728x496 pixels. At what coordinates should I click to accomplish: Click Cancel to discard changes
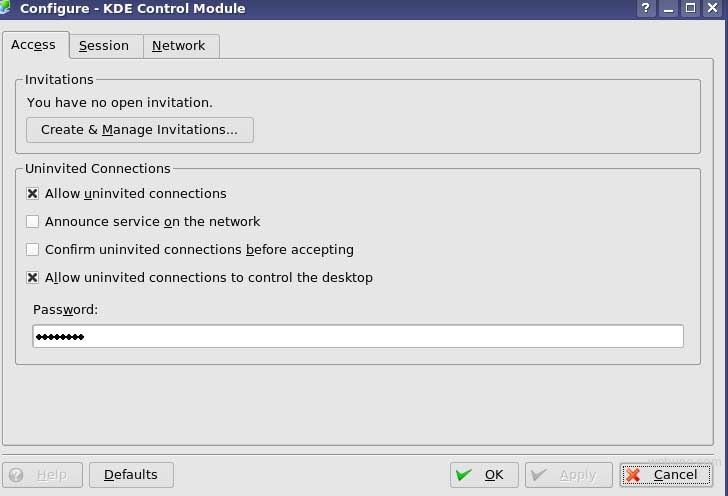[x=666, y=475]
